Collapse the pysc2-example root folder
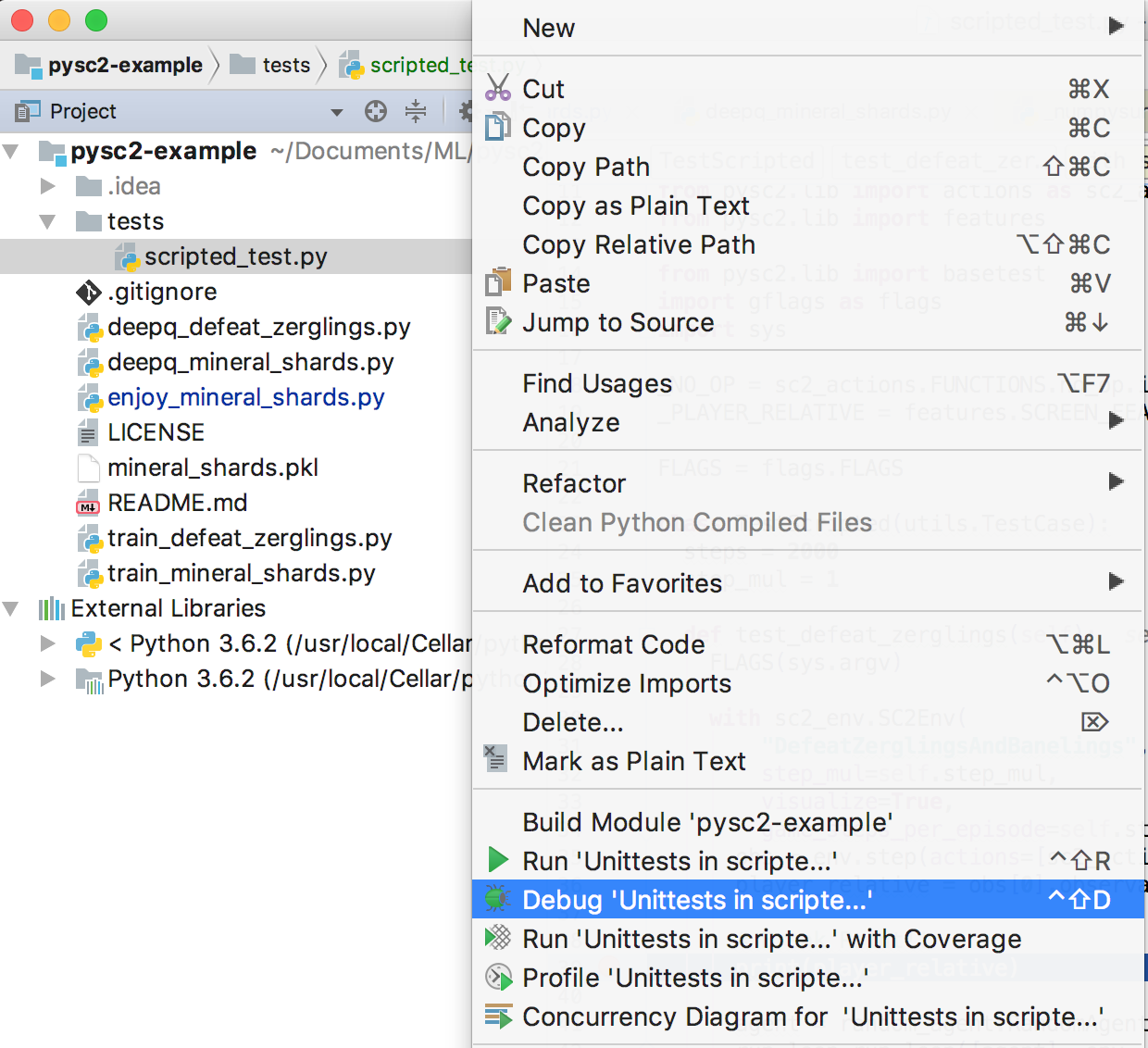 coord(12,151)
